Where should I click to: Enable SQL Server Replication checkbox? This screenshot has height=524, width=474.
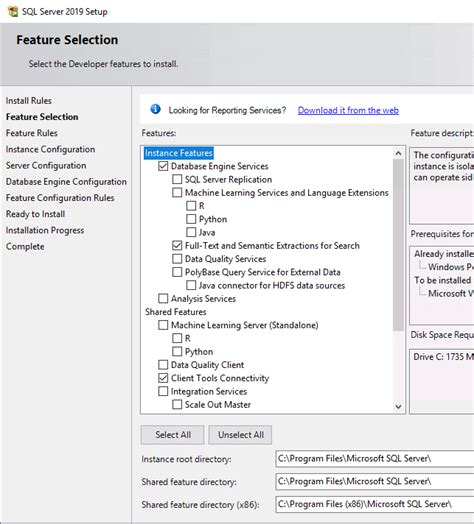click(177, 179)
